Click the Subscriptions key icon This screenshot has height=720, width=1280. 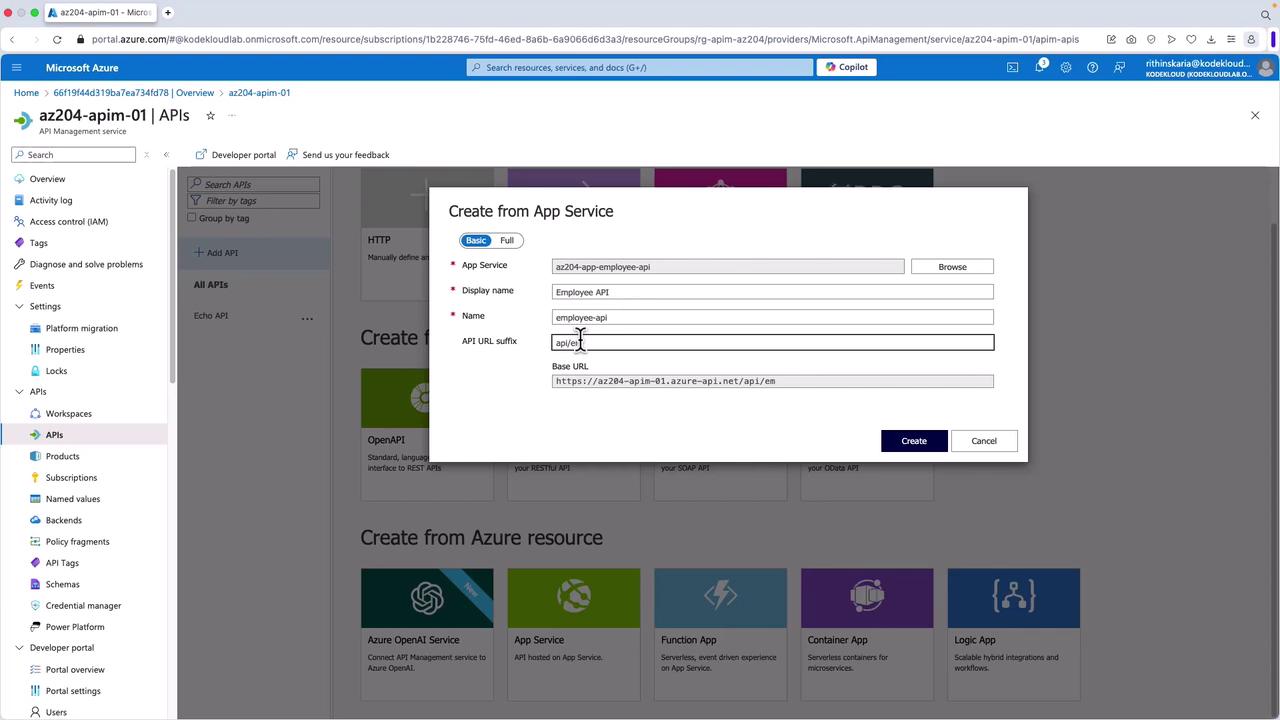[x=36, y=477]
